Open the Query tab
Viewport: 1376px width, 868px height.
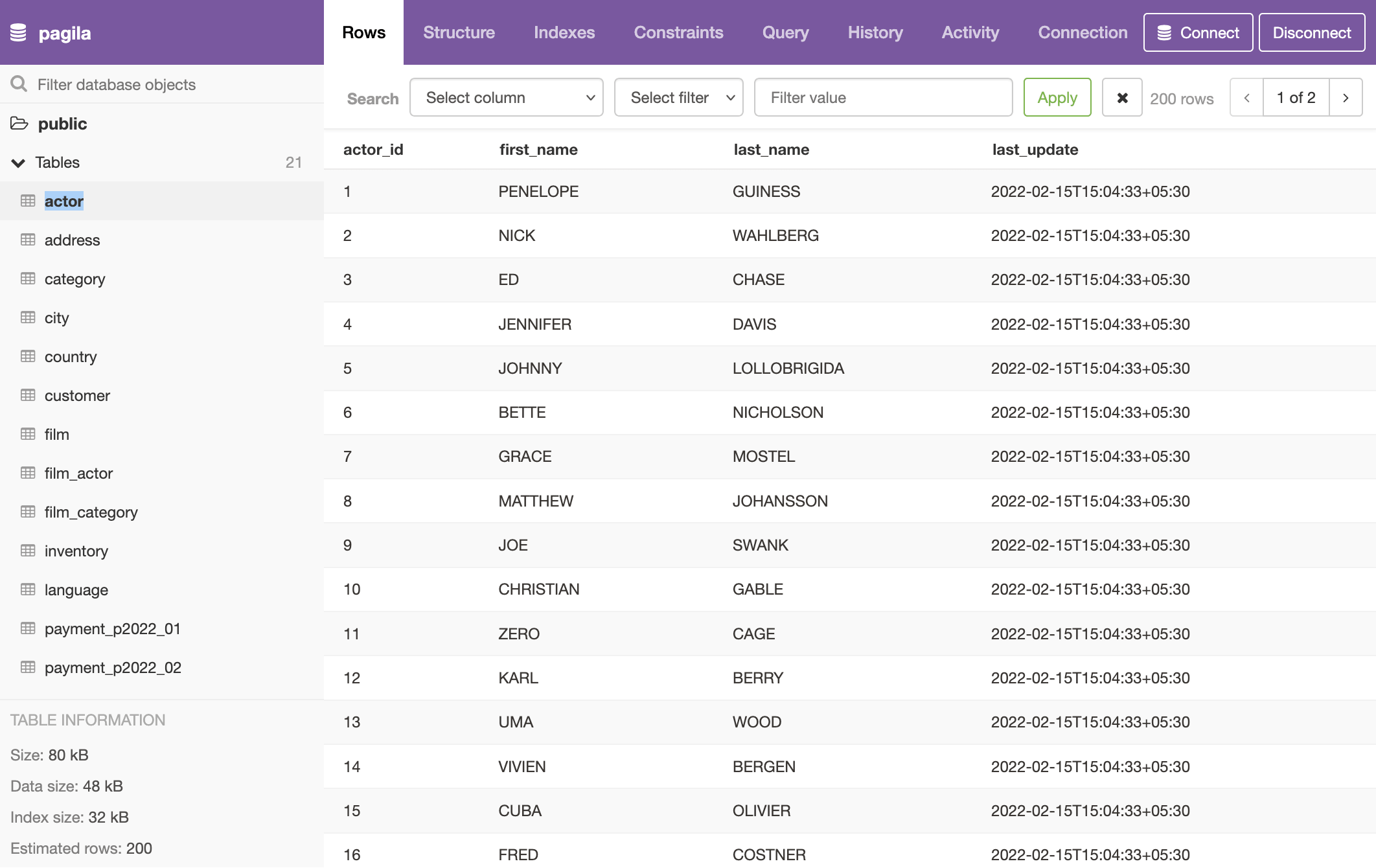(x=785, y=32)
